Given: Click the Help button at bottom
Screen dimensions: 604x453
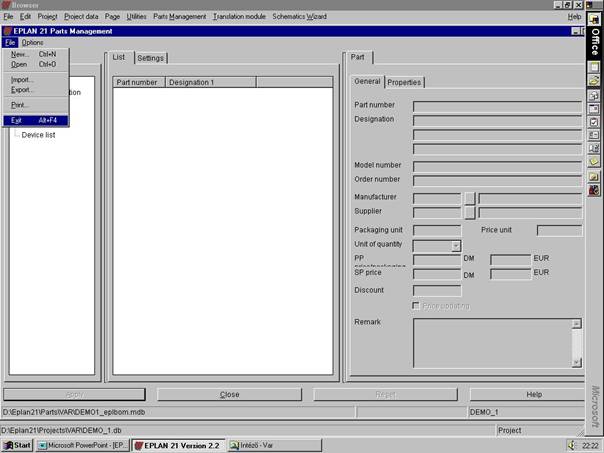Looking at the screenshot, I should [x=534, y=394].
